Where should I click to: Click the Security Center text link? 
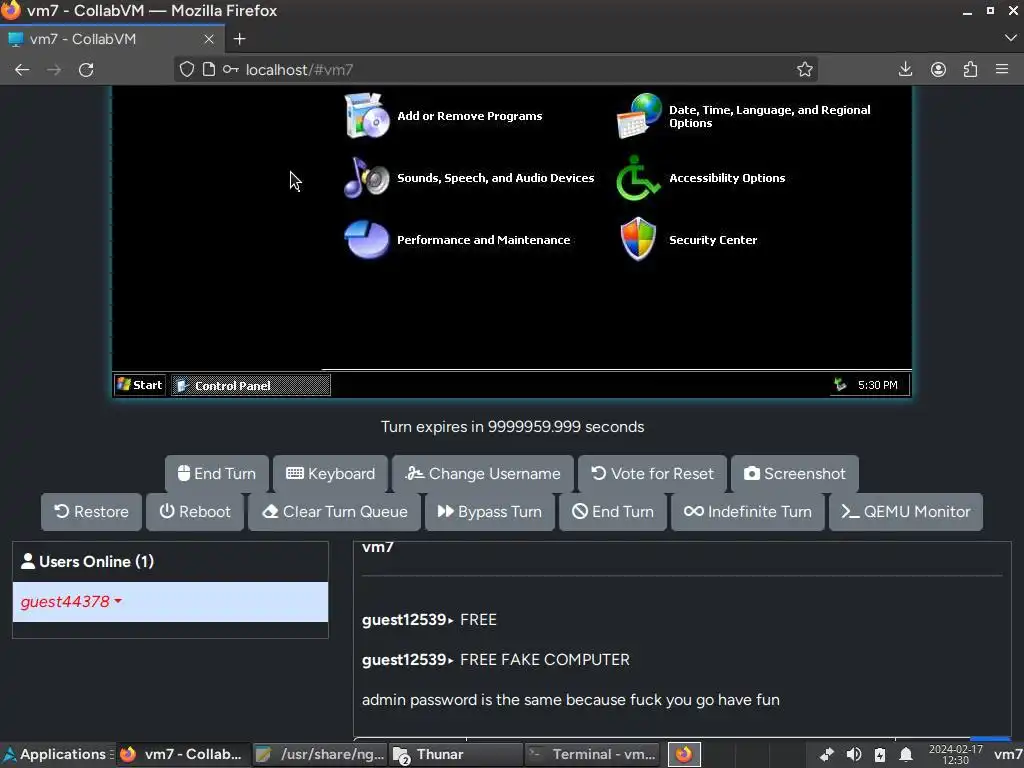point(713,240)
